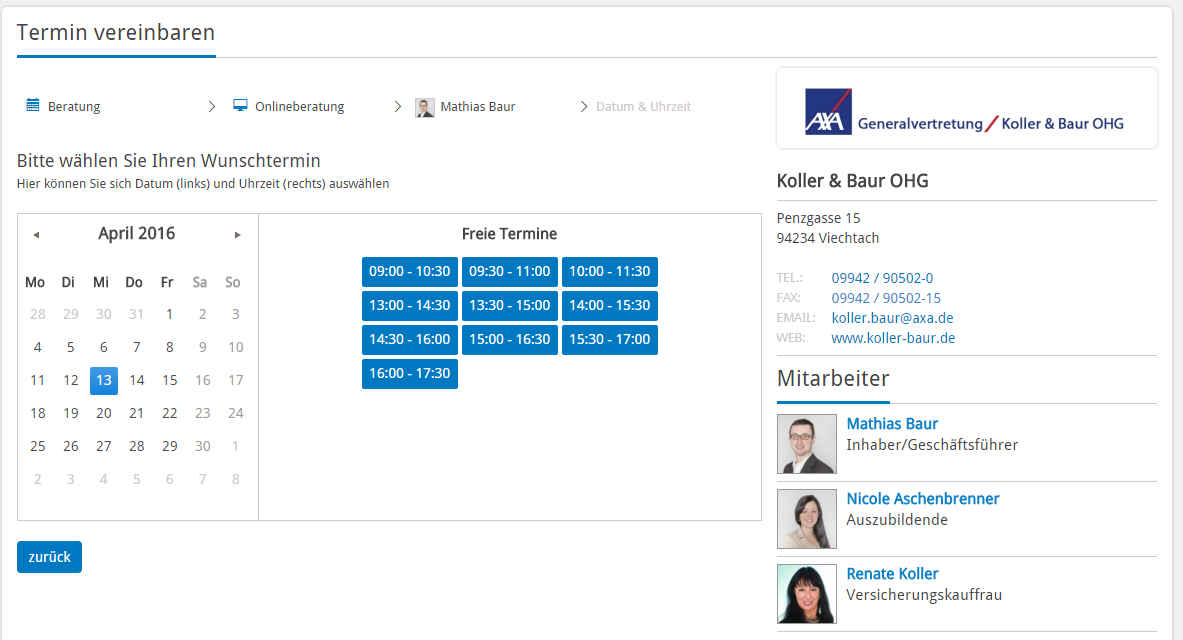1183x640 pixels.
Task: Open Nicole Aschenbrenner's staff photo
Action: (806, 519)
